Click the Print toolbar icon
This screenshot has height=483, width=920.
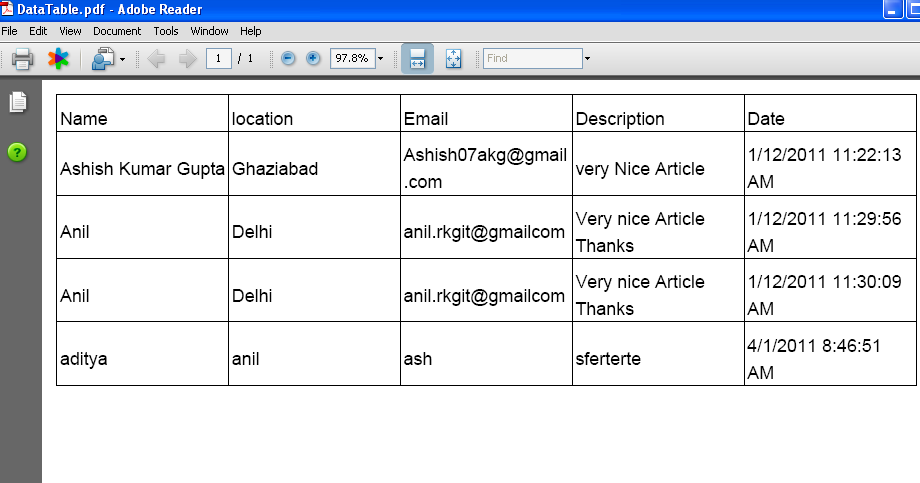[22, 59]
